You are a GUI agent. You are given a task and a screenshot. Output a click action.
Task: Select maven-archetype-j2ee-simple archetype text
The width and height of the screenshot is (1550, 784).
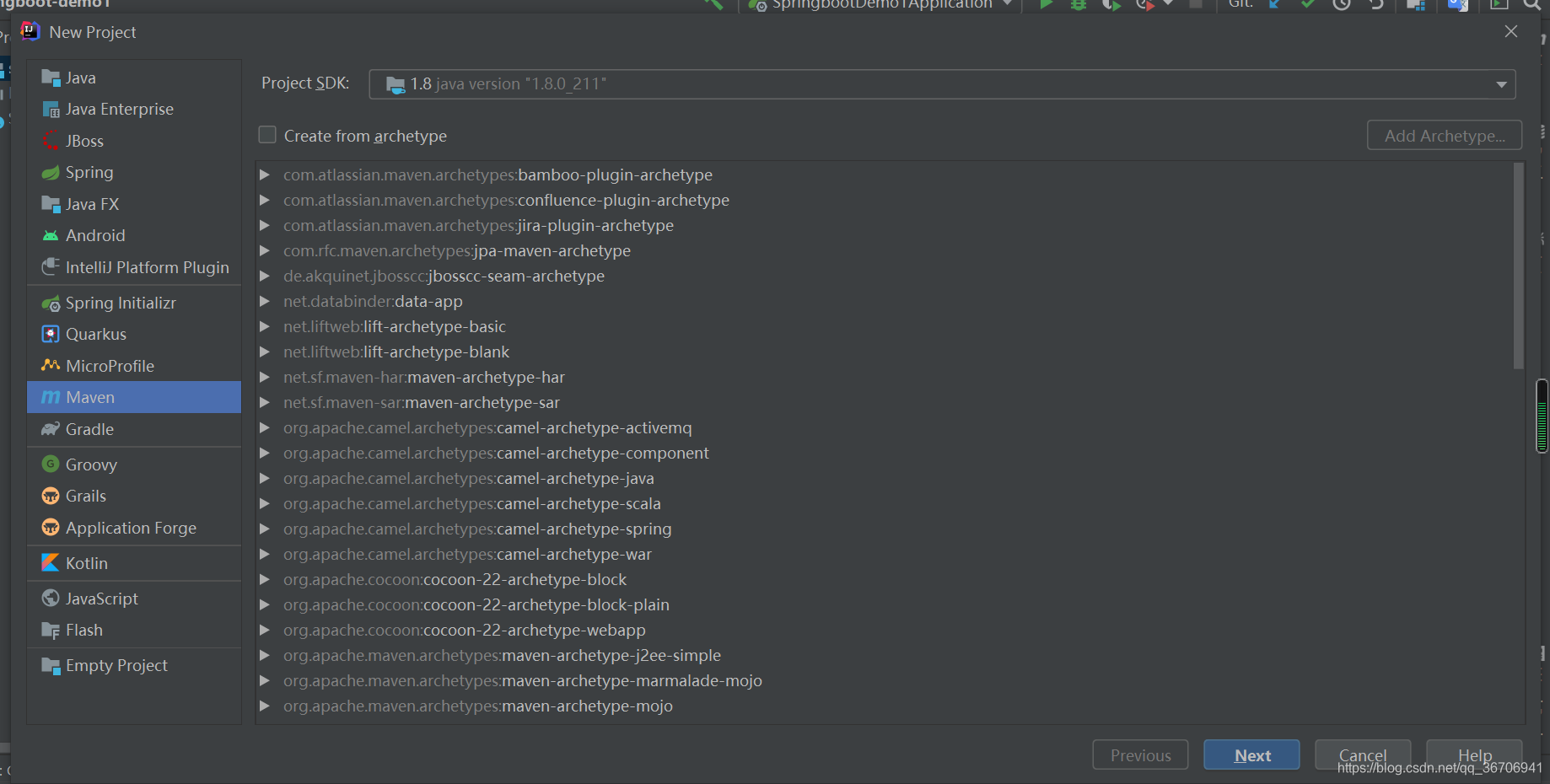coord(611,656)
